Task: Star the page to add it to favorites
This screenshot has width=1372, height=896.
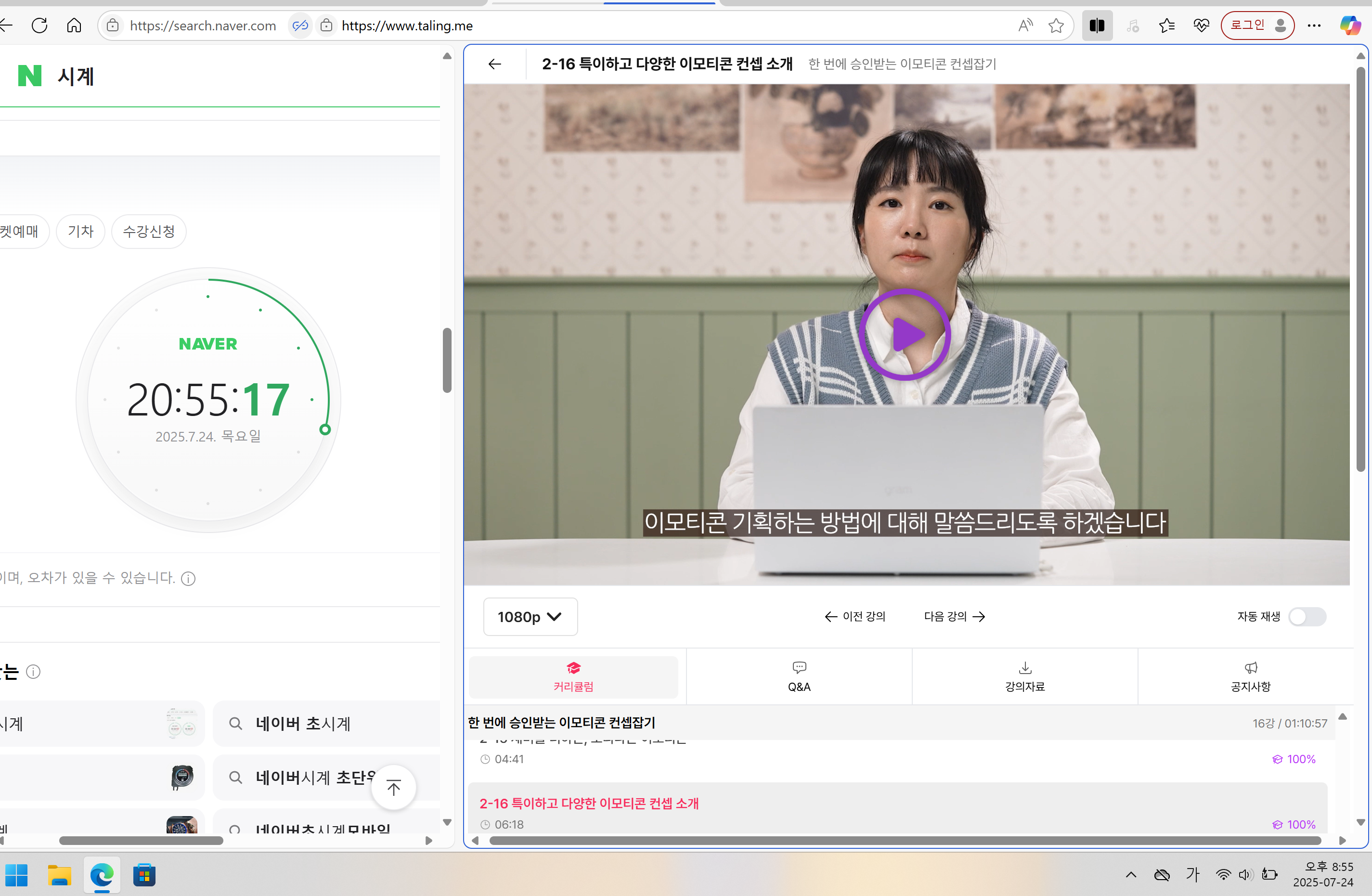Action: click(1057, 26)
